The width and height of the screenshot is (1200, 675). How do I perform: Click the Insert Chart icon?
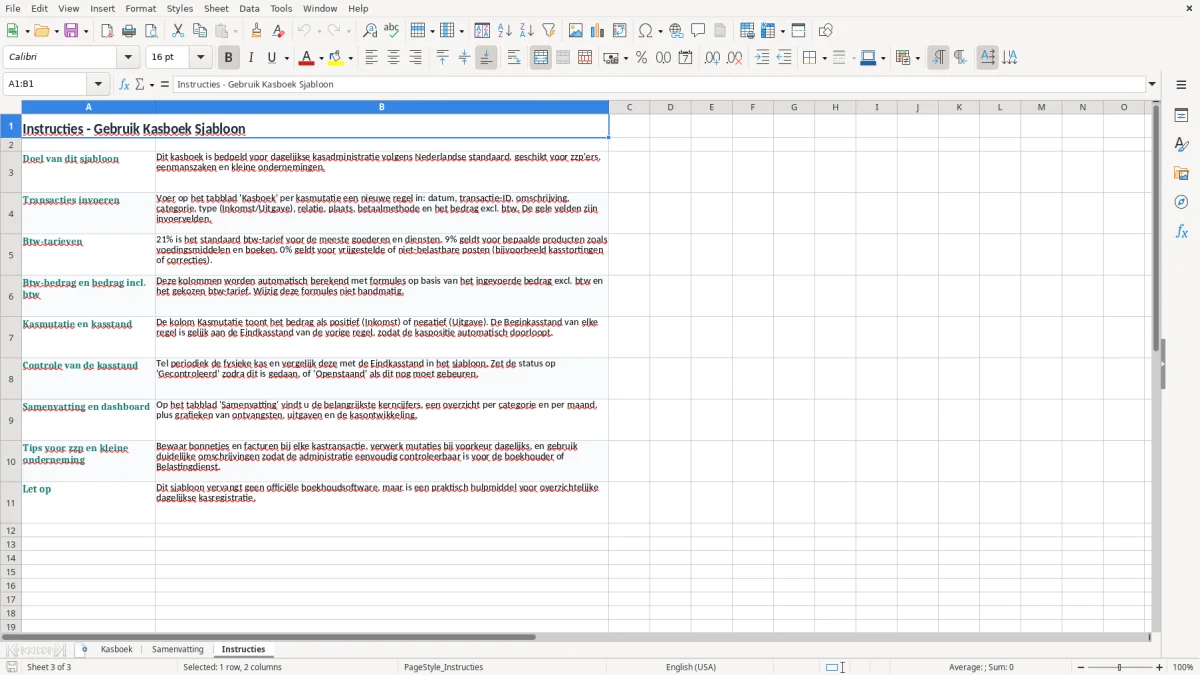(598, 31)
